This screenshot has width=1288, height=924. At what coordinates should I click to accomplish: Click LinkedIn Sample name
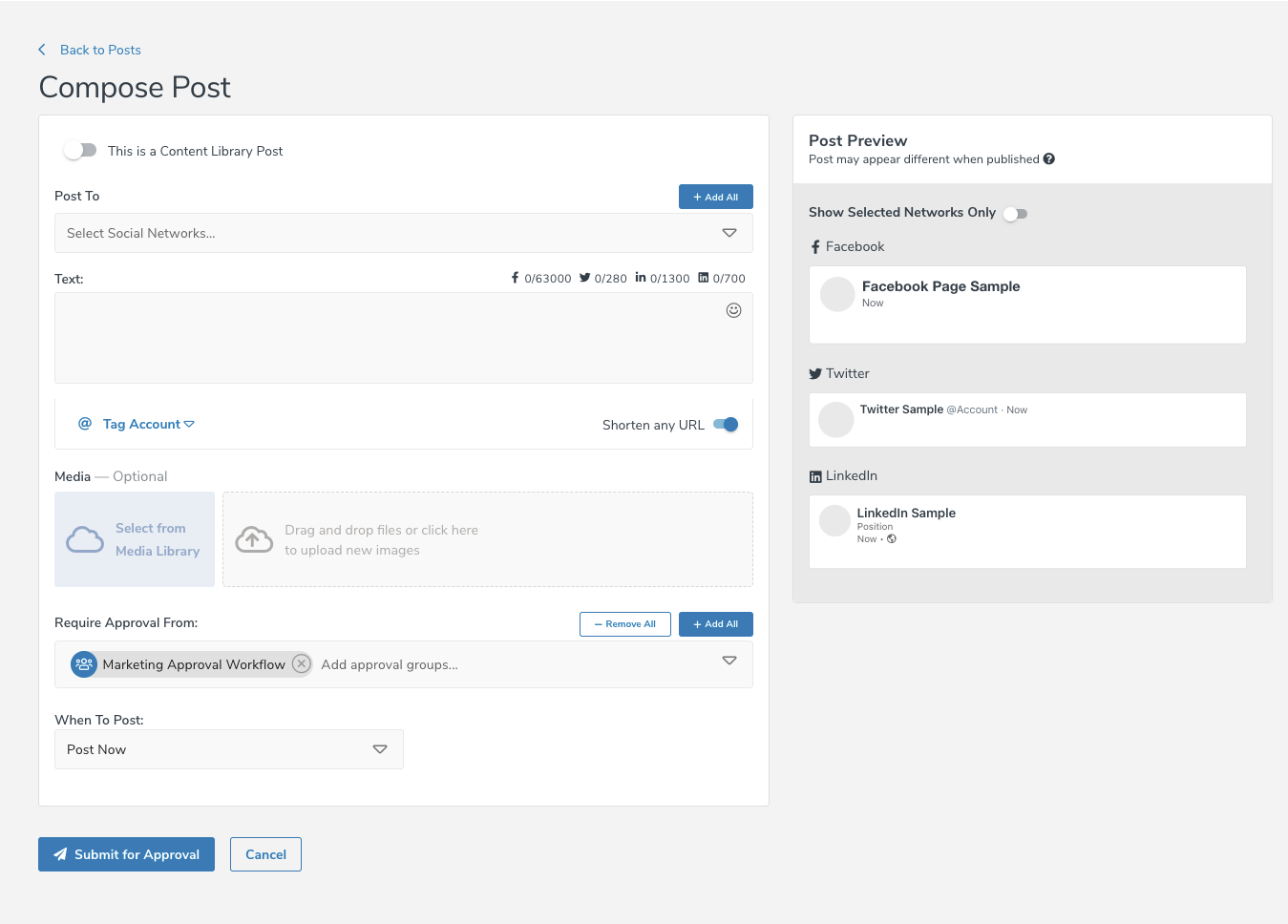906,513
